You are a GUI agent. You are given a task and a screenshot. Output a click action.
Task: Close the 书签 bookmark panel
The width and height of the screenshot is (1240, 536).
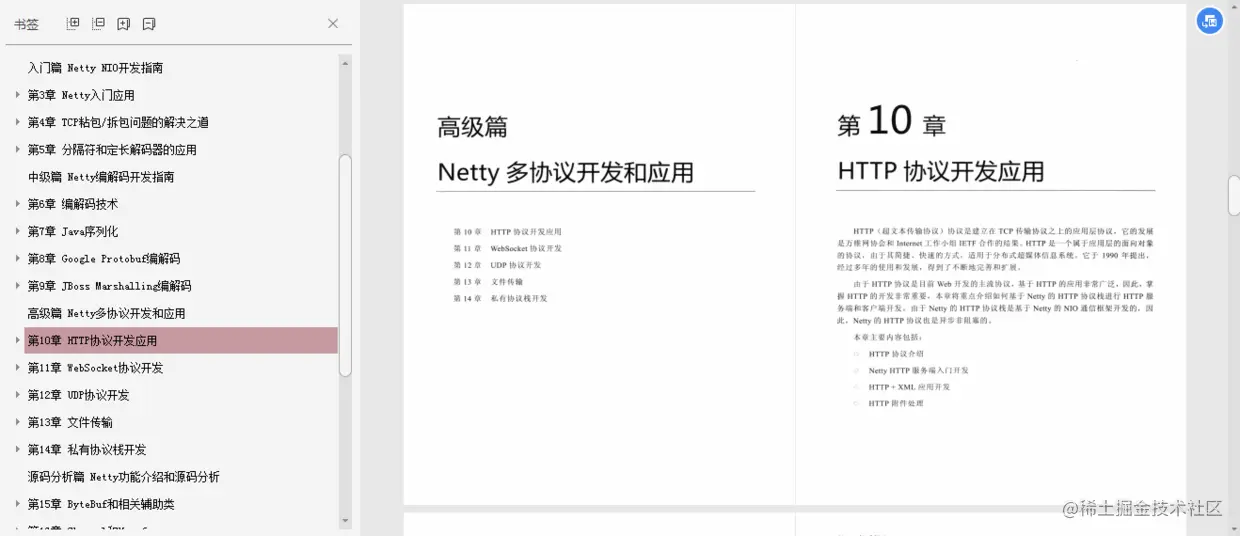click(x=333, y=23)
